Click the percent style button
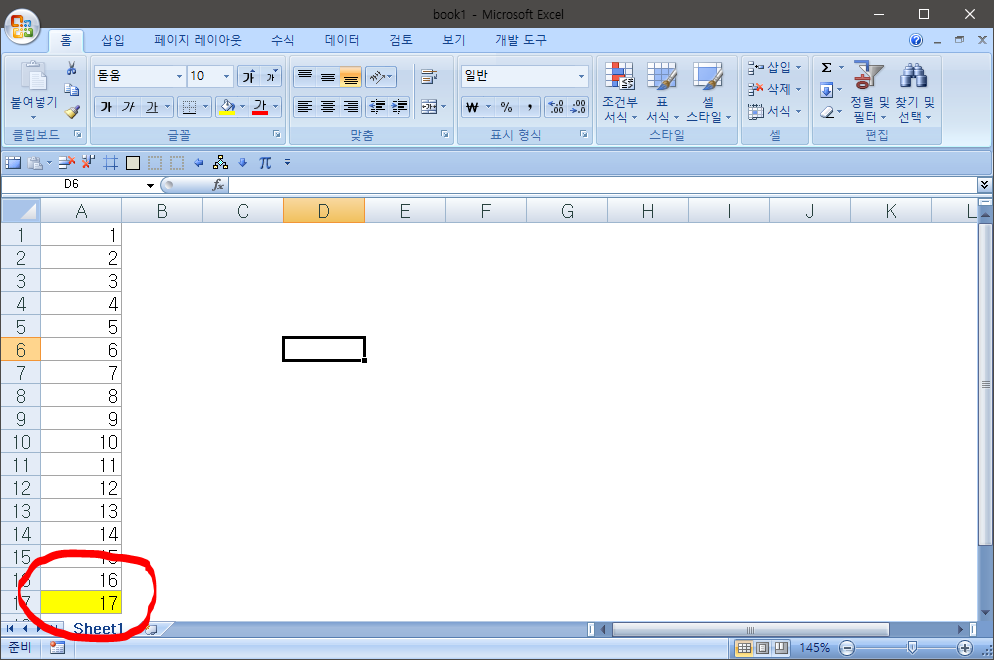Viewport: 994px width, 660px height. pos(506,107)
